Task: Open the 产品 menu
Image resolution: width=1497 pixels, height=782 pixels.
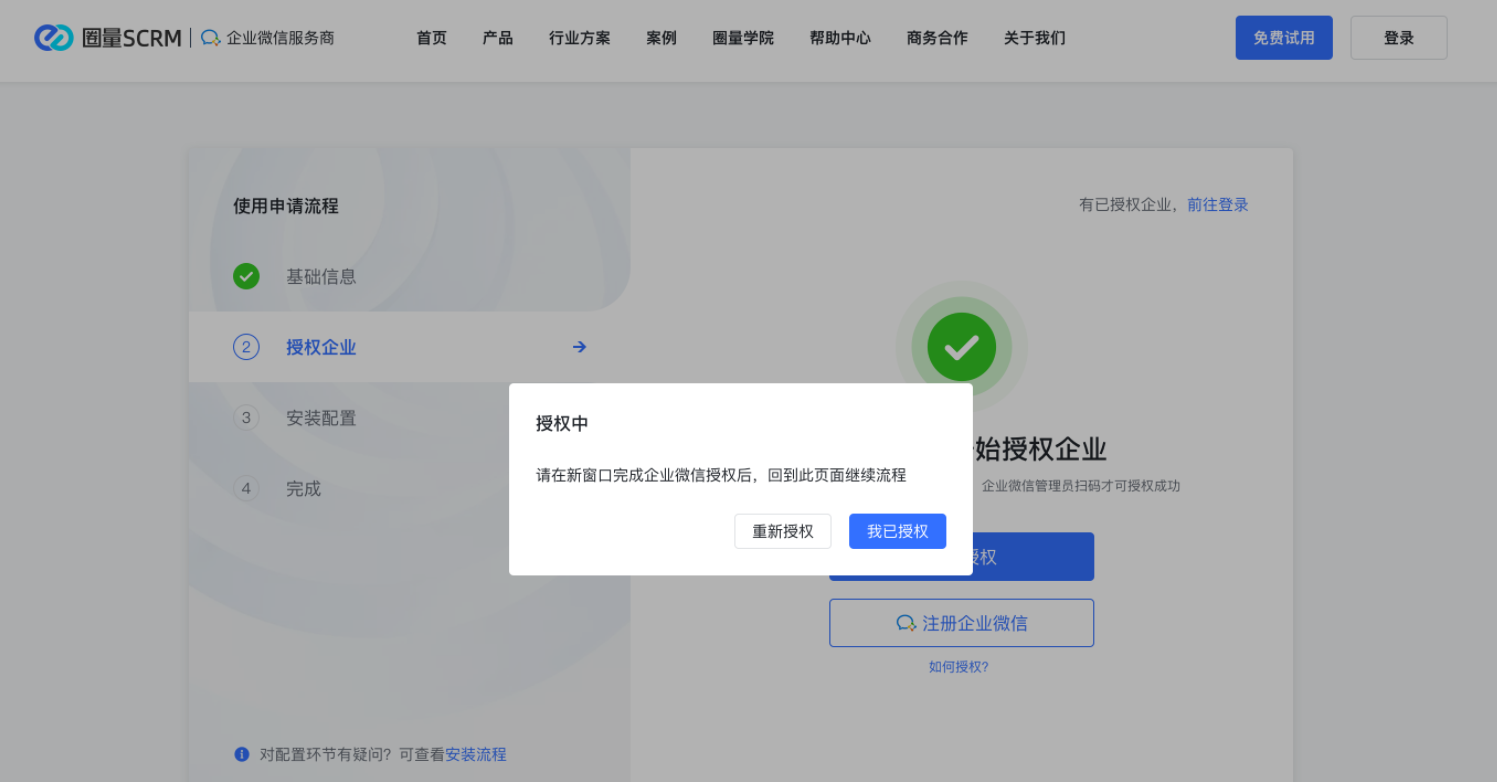Action: (497, 38)
